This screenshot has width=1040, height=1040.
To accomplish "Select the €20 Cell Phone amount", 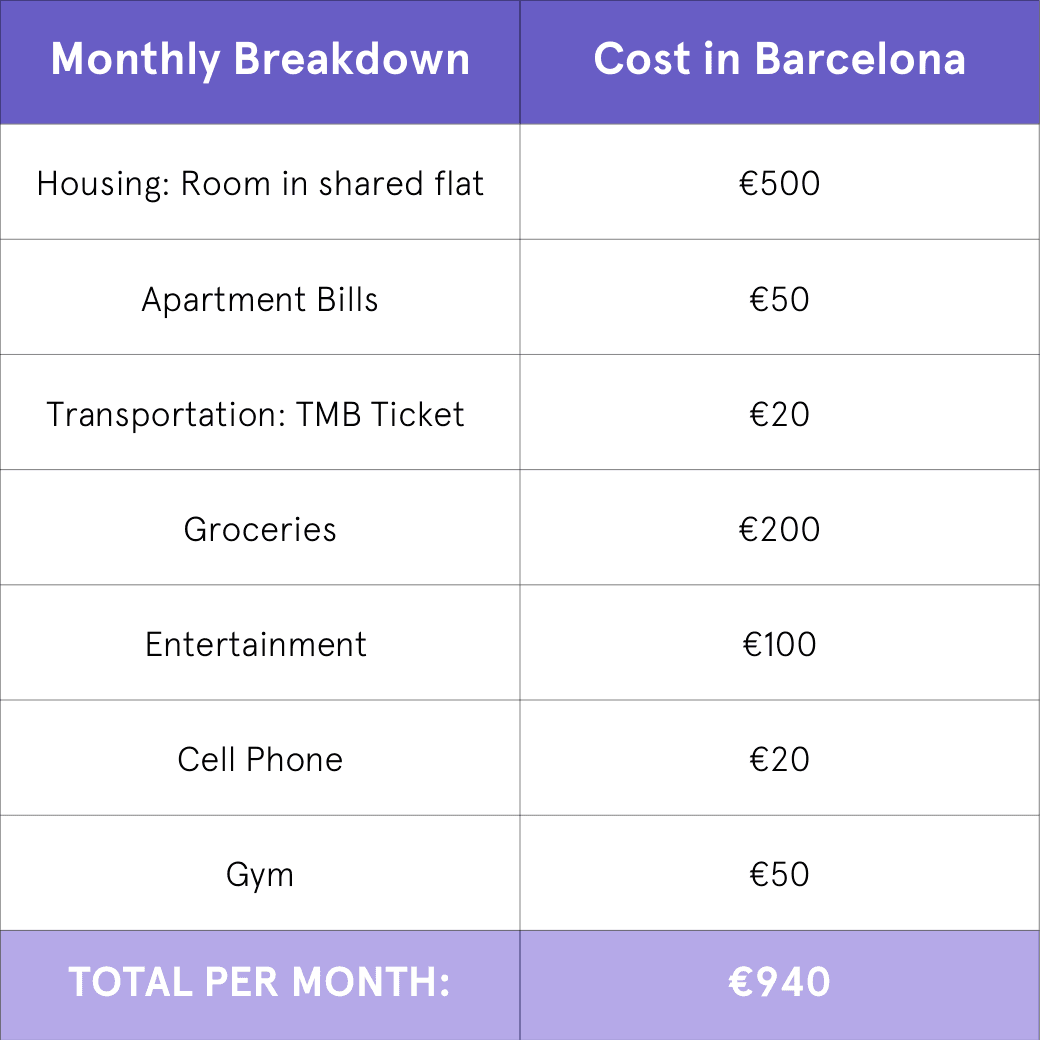I will click(779, 760).
